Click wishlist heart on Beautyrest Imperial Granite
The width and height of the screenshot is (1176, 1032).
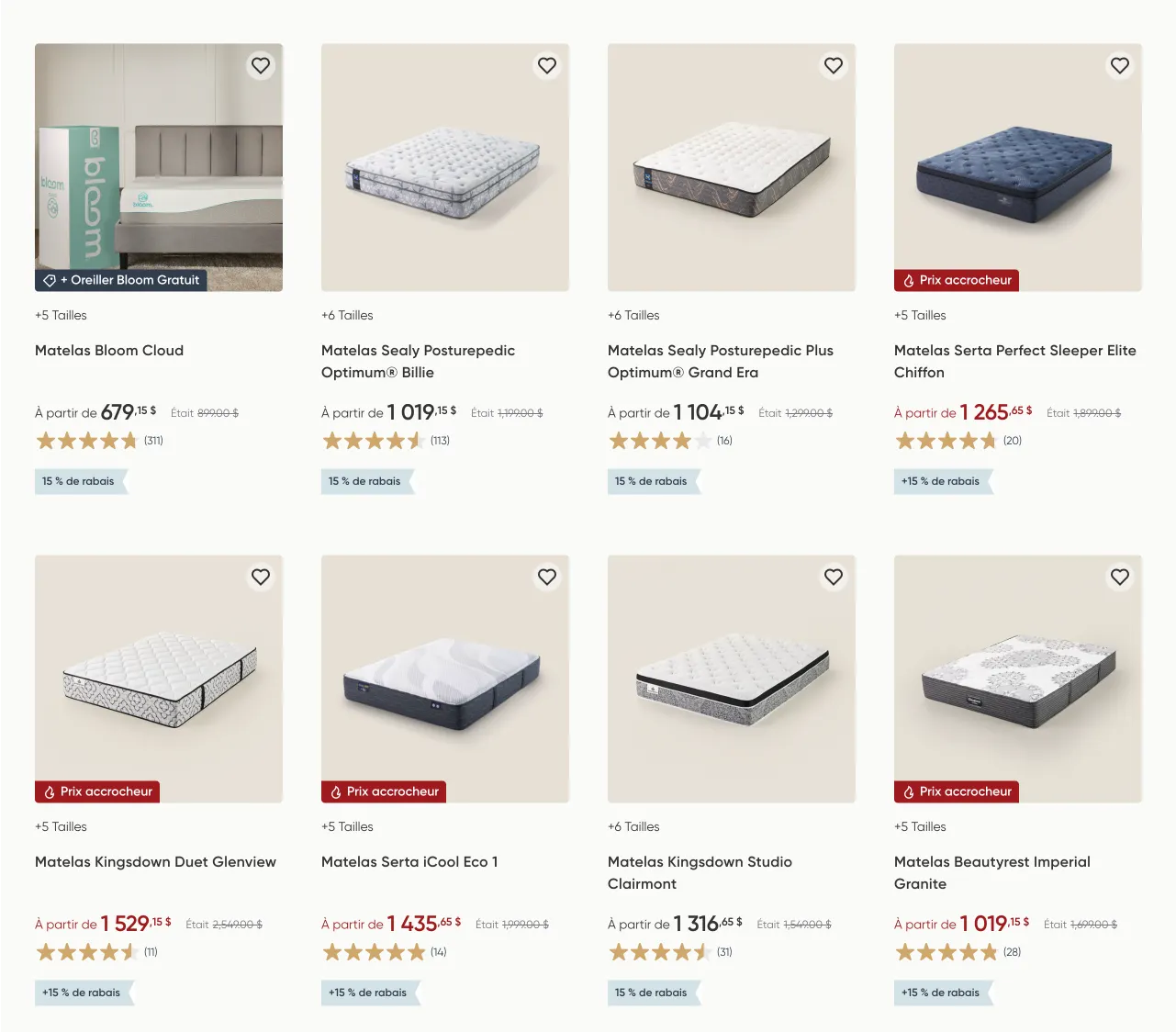pos(1120,578)
